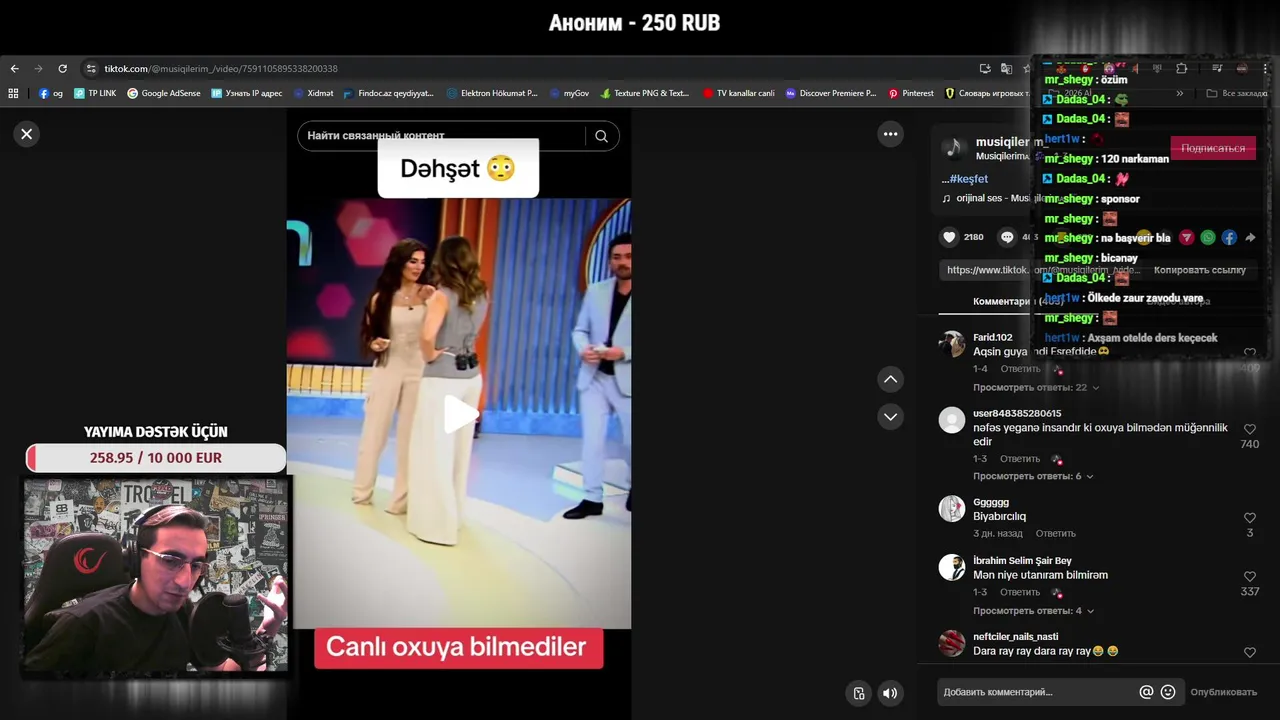Open the Elektron Hökumət bookmark
Screen dimensions: 1280x720
pos(492,93)
